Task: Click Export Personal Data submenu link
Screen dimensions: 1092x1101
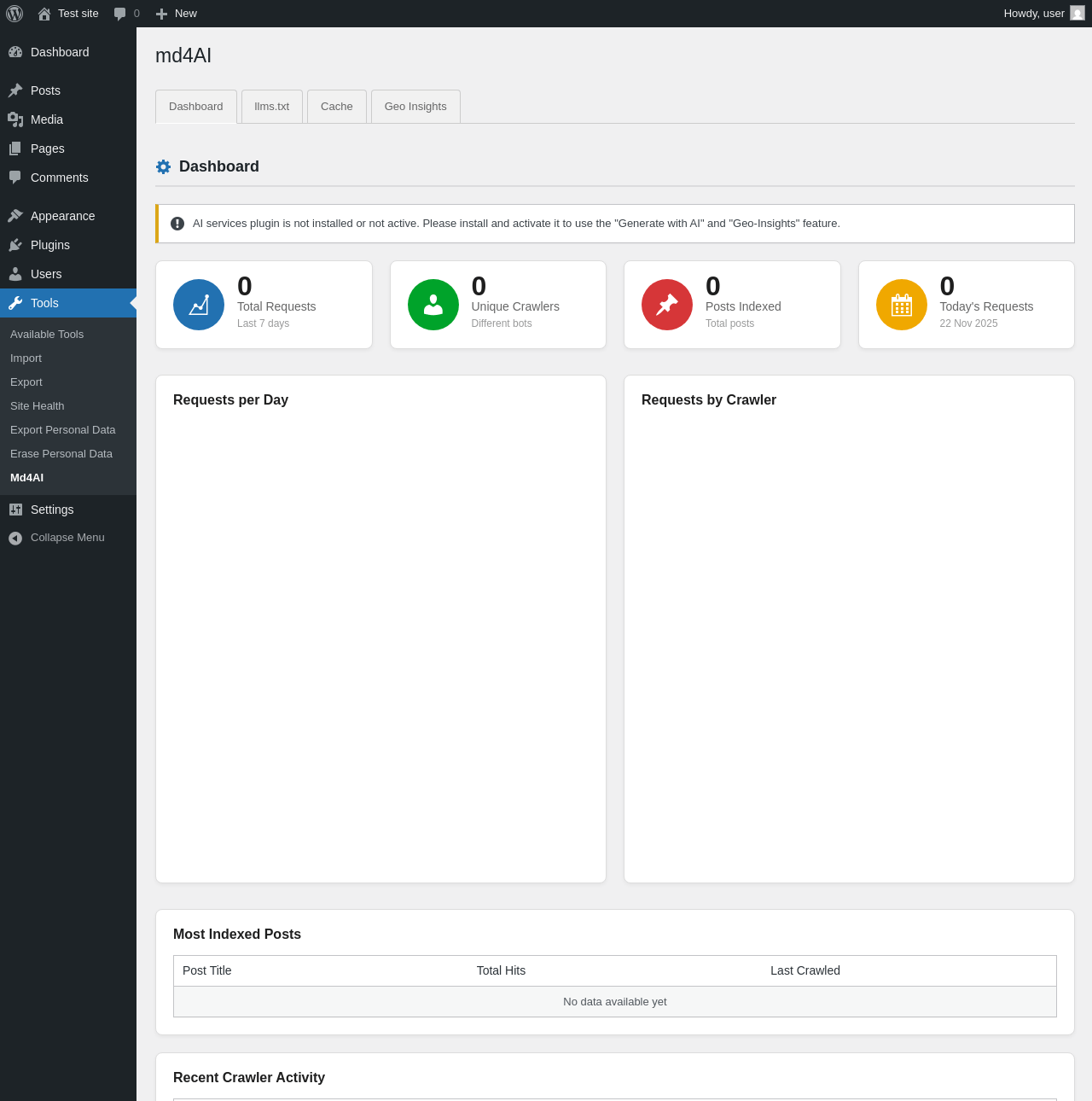Action: pos(63,430)
